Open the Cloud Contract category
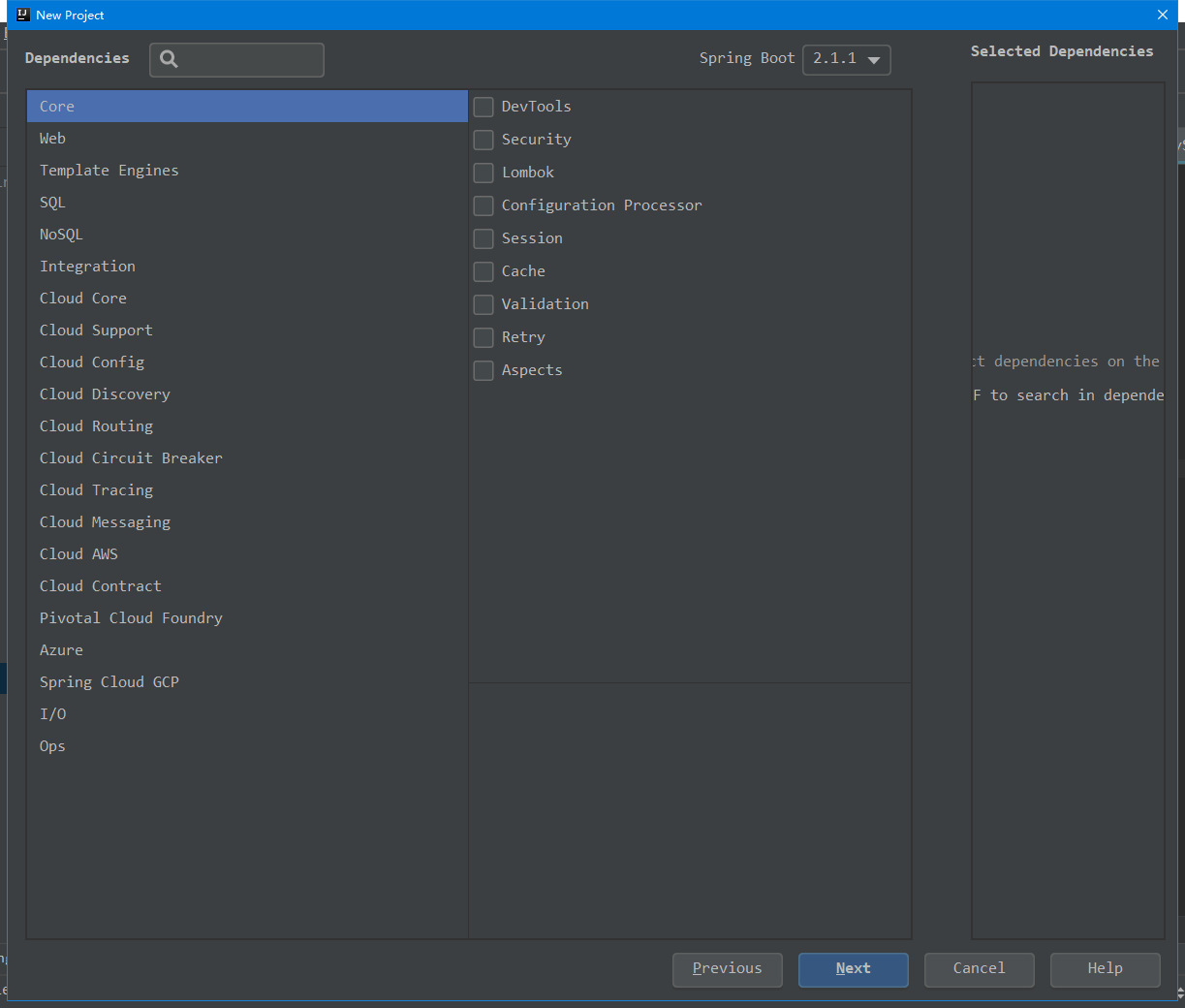Screen dimensions: 1185x1008 [x=247, y=586]
